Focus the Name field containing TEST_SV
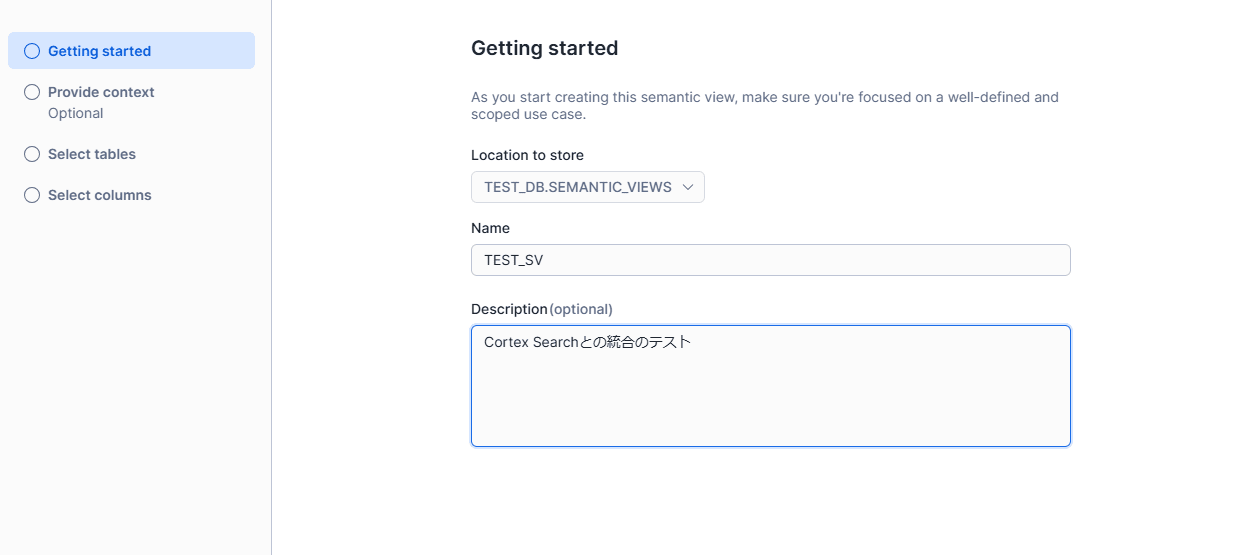This screenshot has width=1246, height=555. (x=770, y=260)
